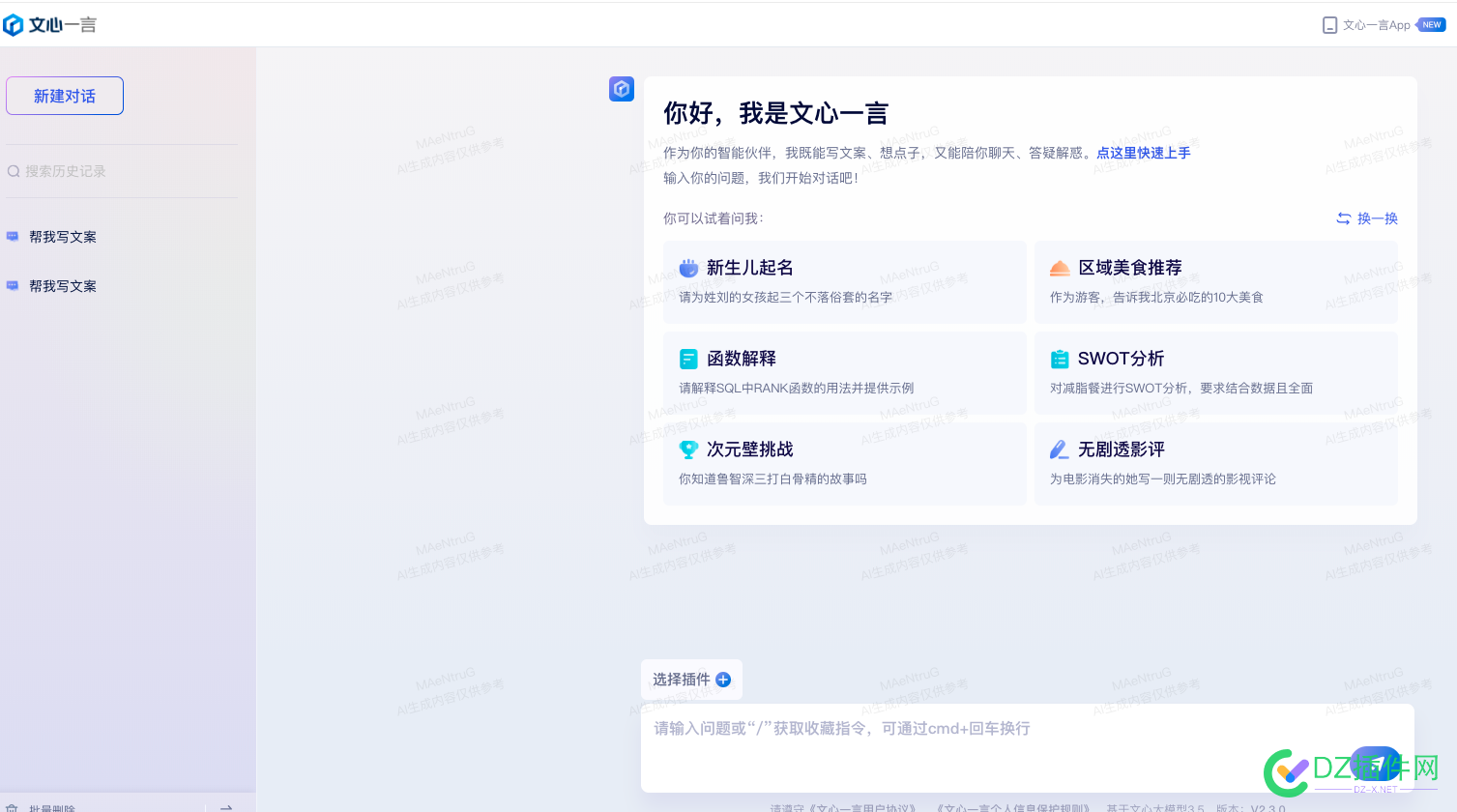Click text 作为游客，告诉我北京必吃的10大美食
The height and width of the screenshot is (812, 1457).
click(1156, 297)
